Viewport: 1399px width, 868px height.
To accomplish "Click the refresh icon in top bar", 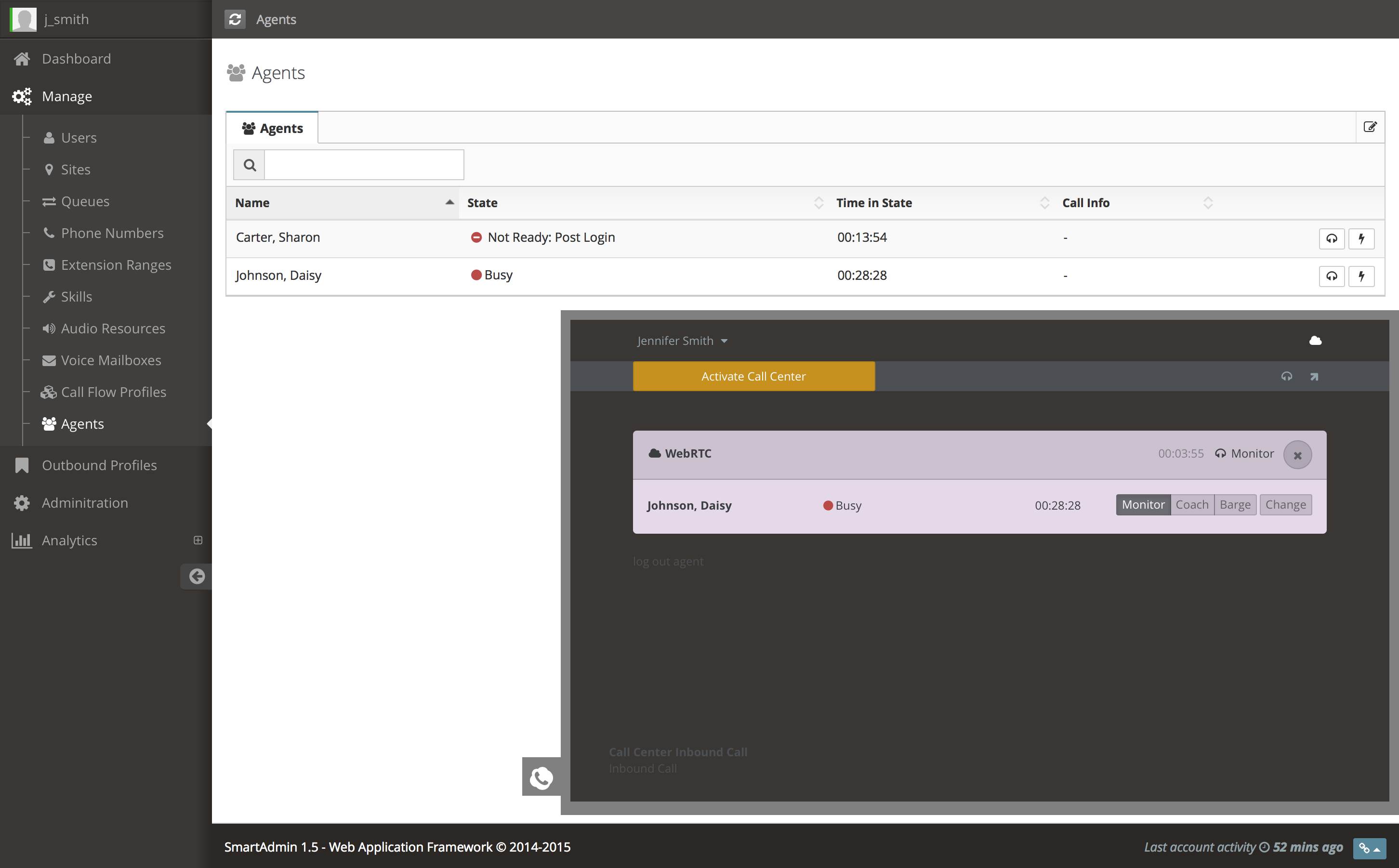I will click(x=235, y=19).
